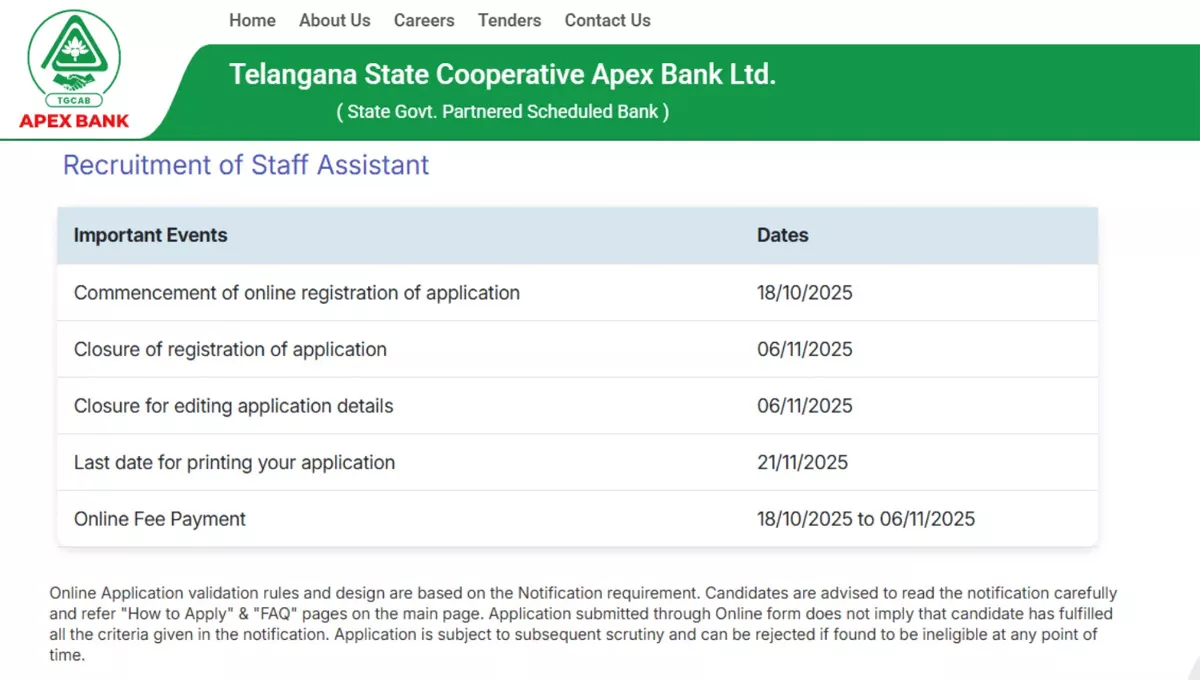Navigate to the Careers page

tap(424, 20)
